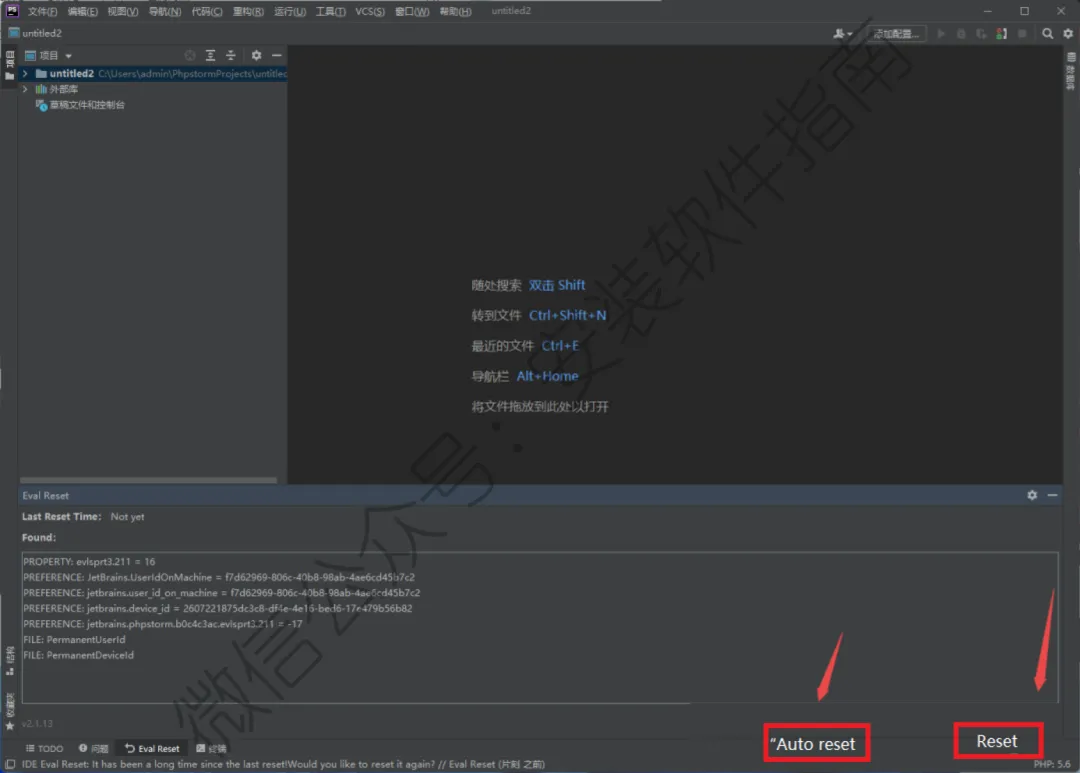
Task: Hide the Eval Reset panel with minus icon
Action: pos(1052,495)
